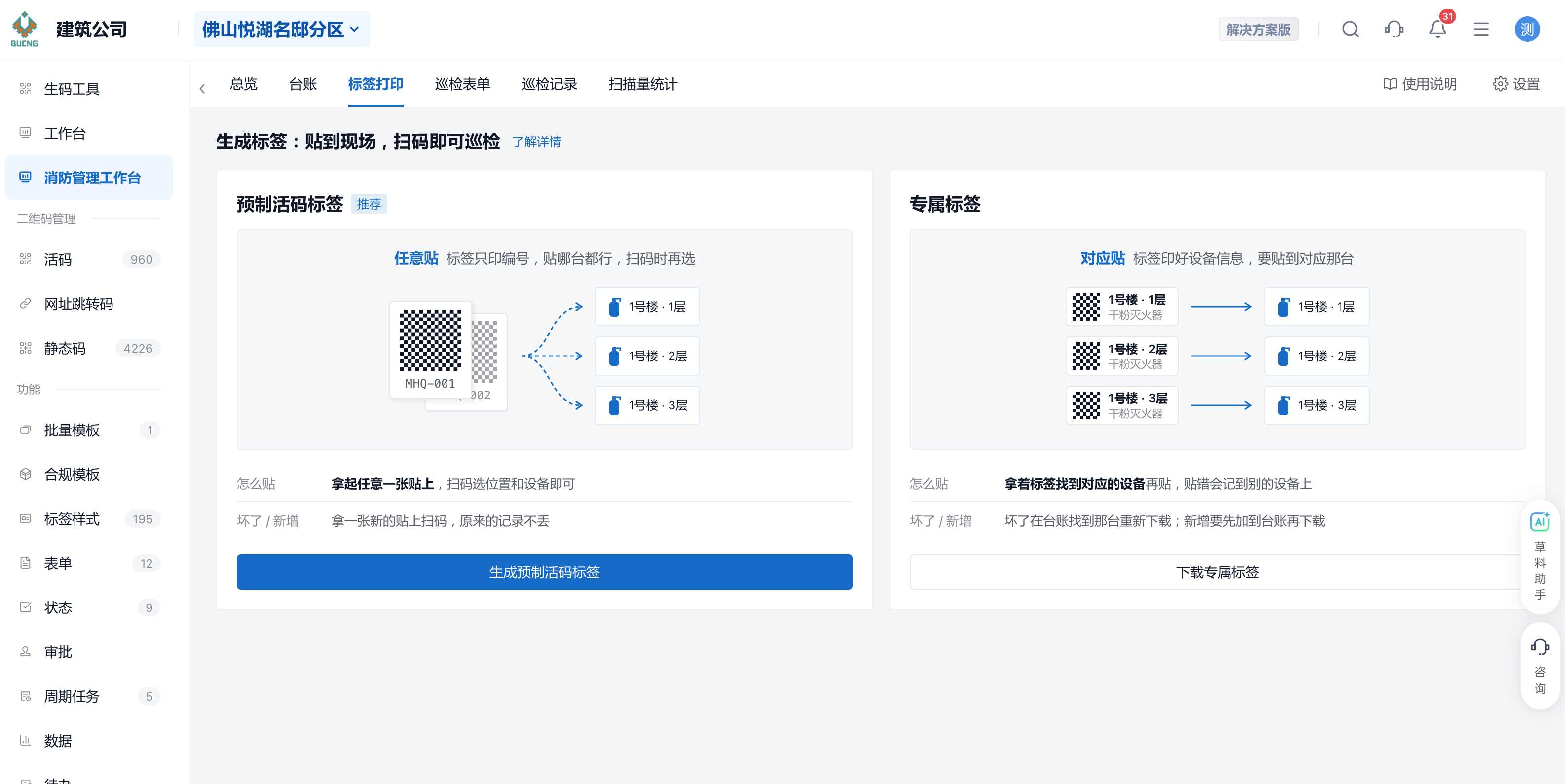Open 合规模板 sidebar item
Screen dimensions: 1565x784
(89, 474)
